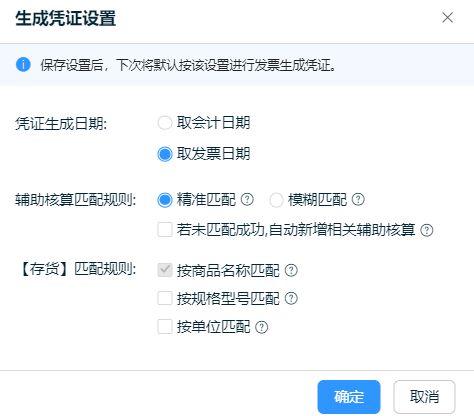Open help icon next to 模糊匹配
This screenshot has height=416, width=474.
[358, 200]
